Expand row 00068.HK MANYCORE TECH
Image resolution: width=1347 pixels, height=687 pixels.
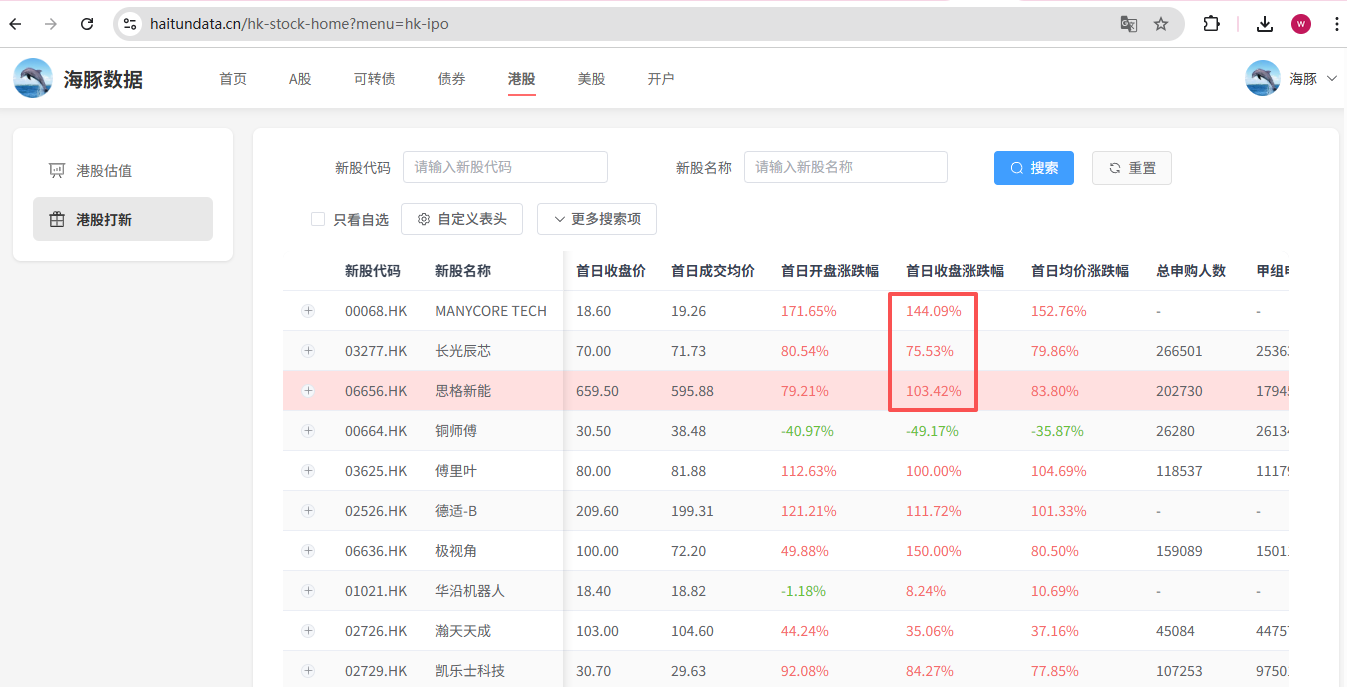pos(308,311)
